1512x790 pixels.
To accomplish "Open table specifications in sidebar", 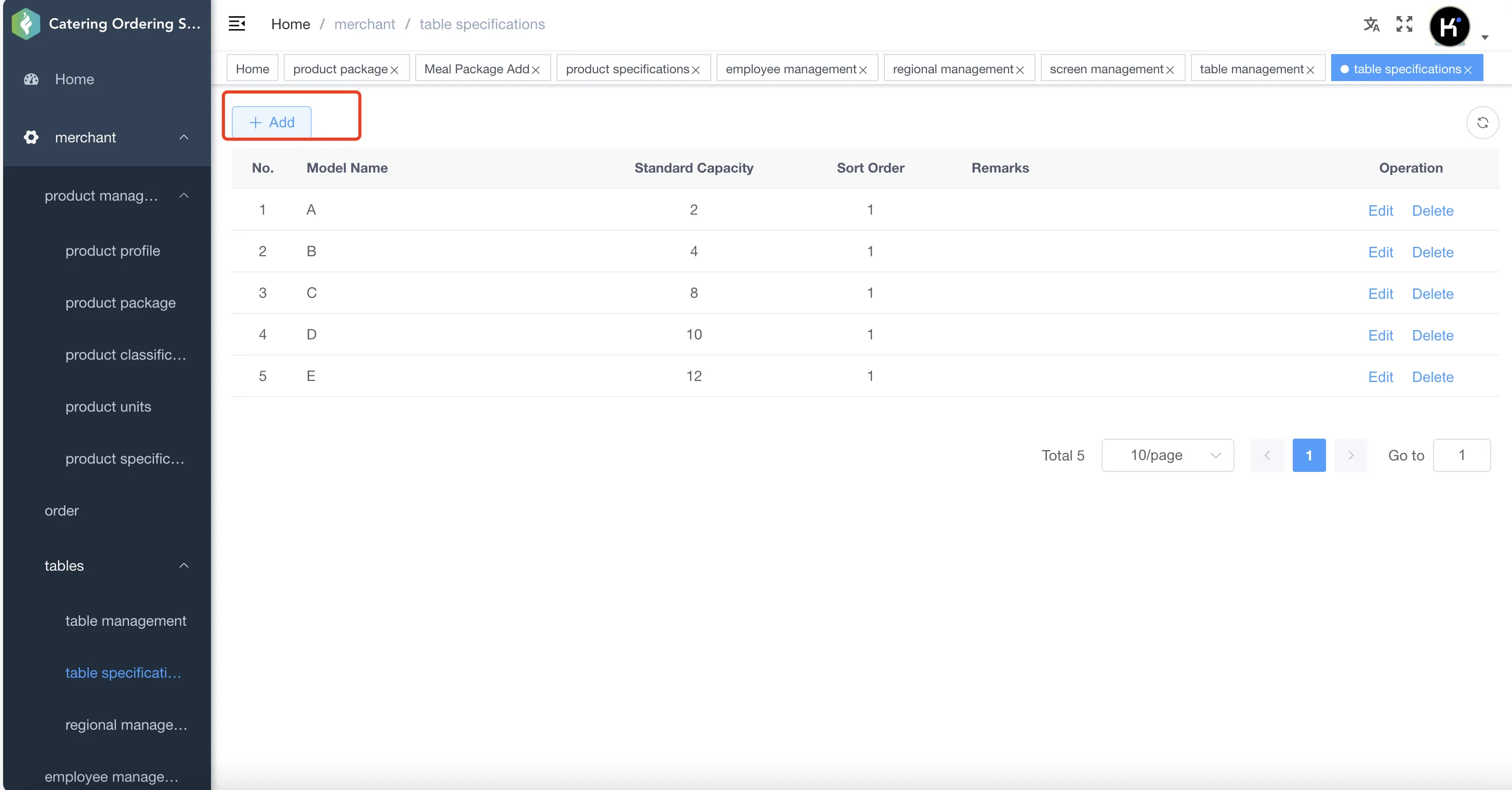I will 123,673.
